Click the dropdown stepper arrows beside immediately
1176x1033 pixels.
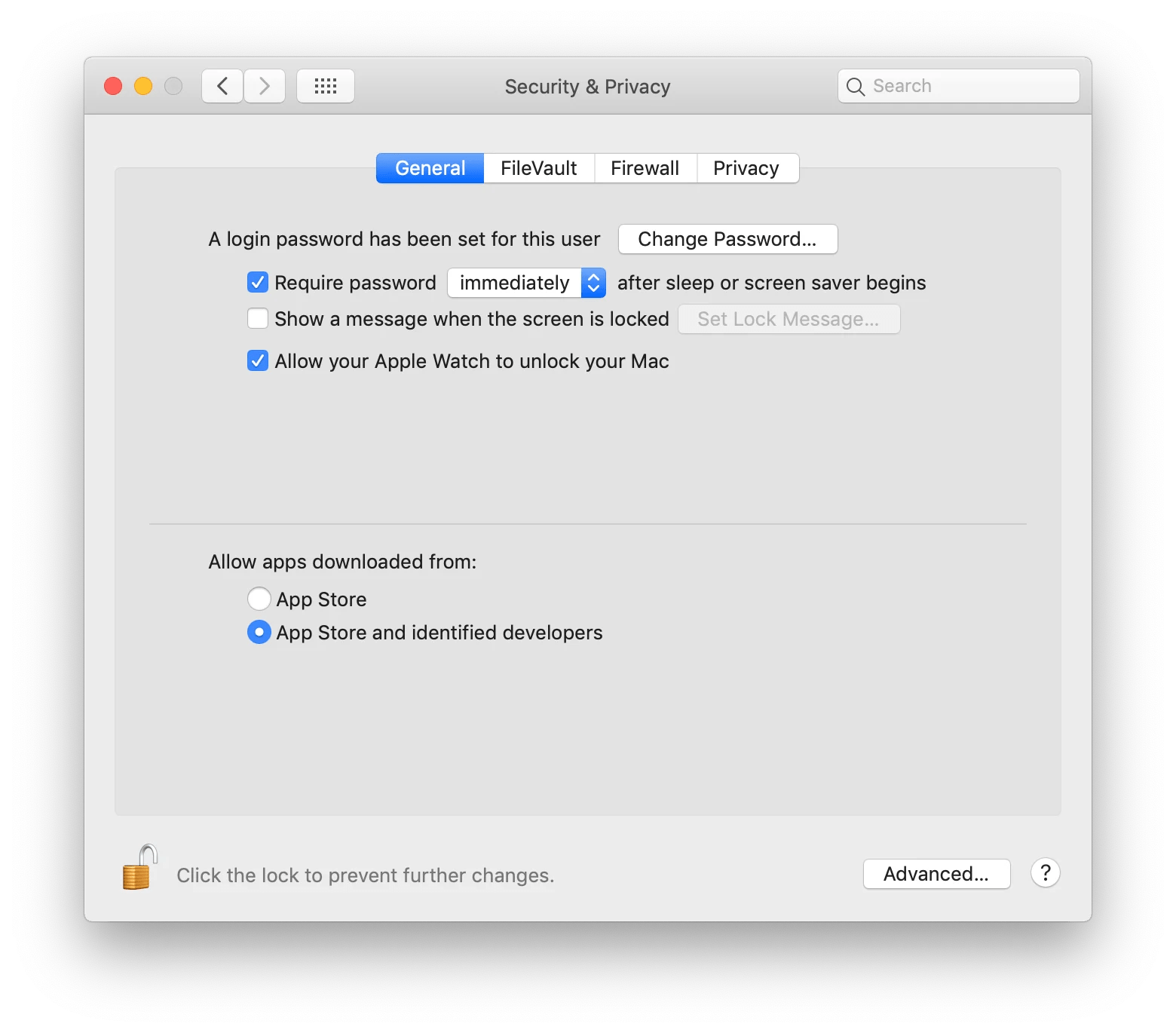(593, 283)
